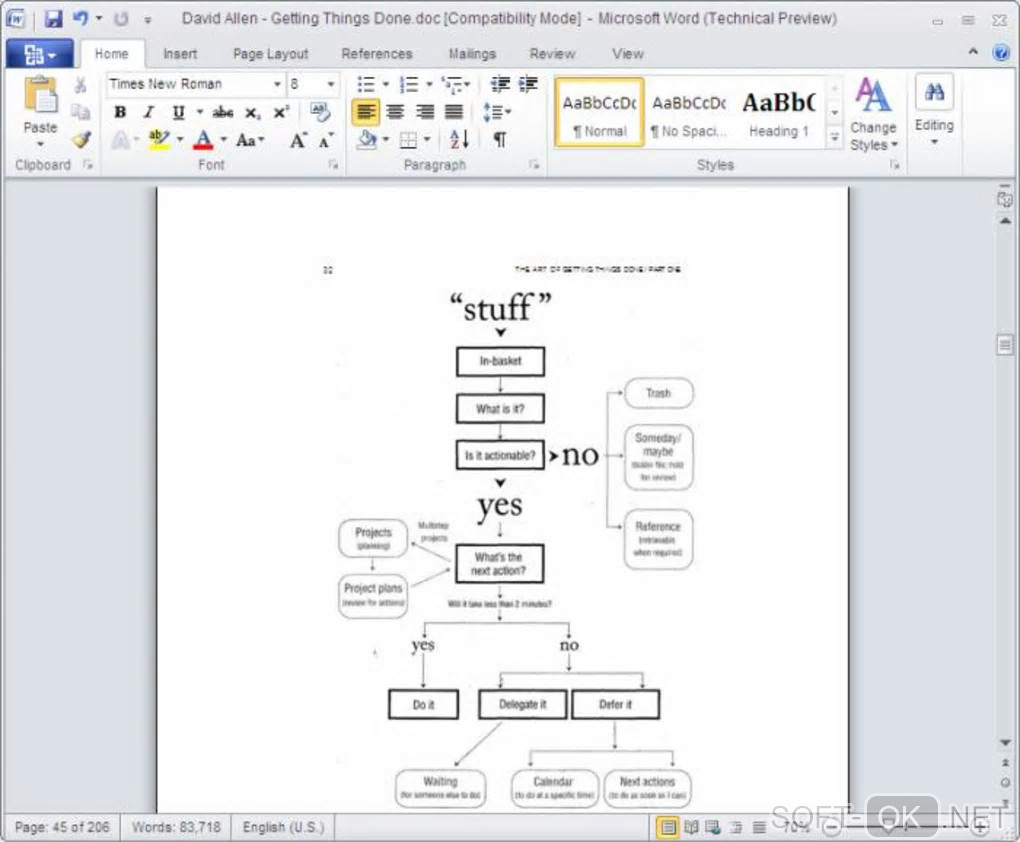Click the Save icon in quick access toolbar

pyautogui.click(x=53, y=19)
